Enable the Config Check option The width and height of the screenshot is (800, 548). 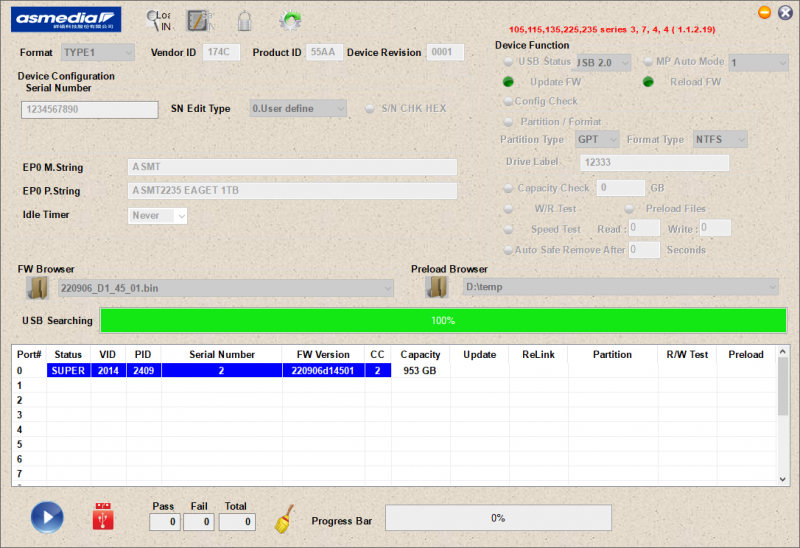click(508, 101)
